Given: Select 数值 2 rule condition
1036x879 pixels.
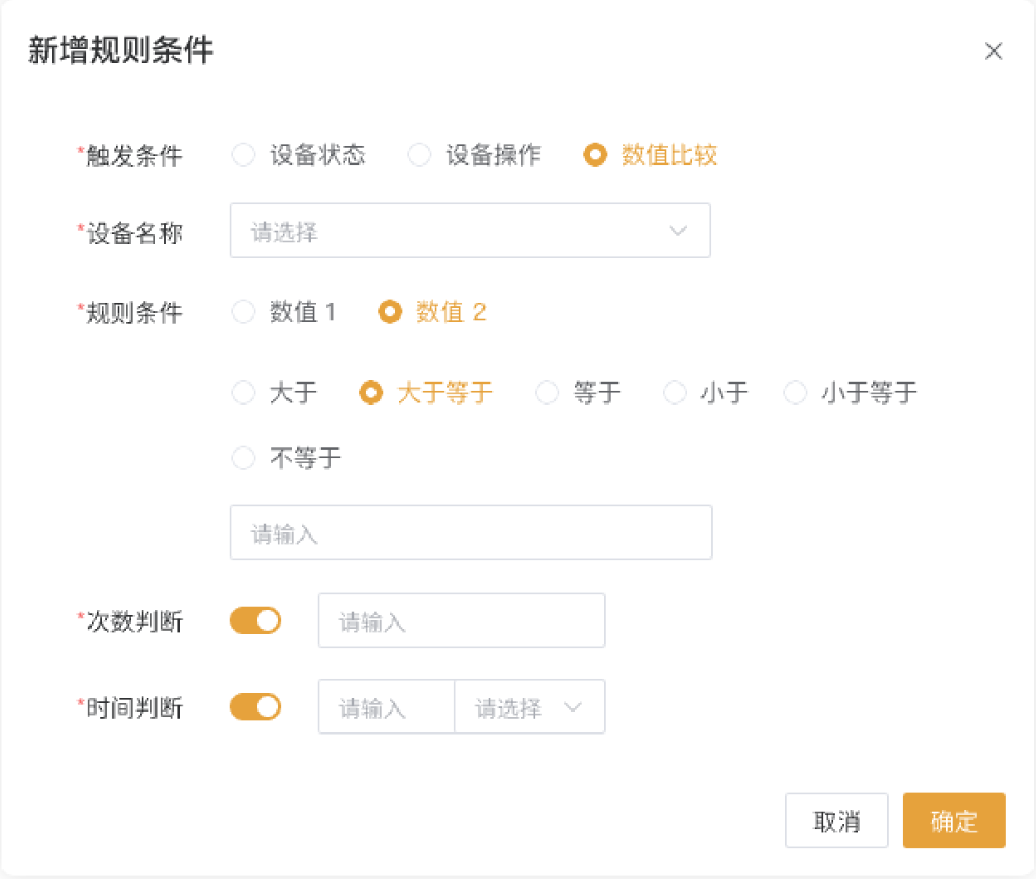Looking at the screenshot, I should tap(390, 312).
